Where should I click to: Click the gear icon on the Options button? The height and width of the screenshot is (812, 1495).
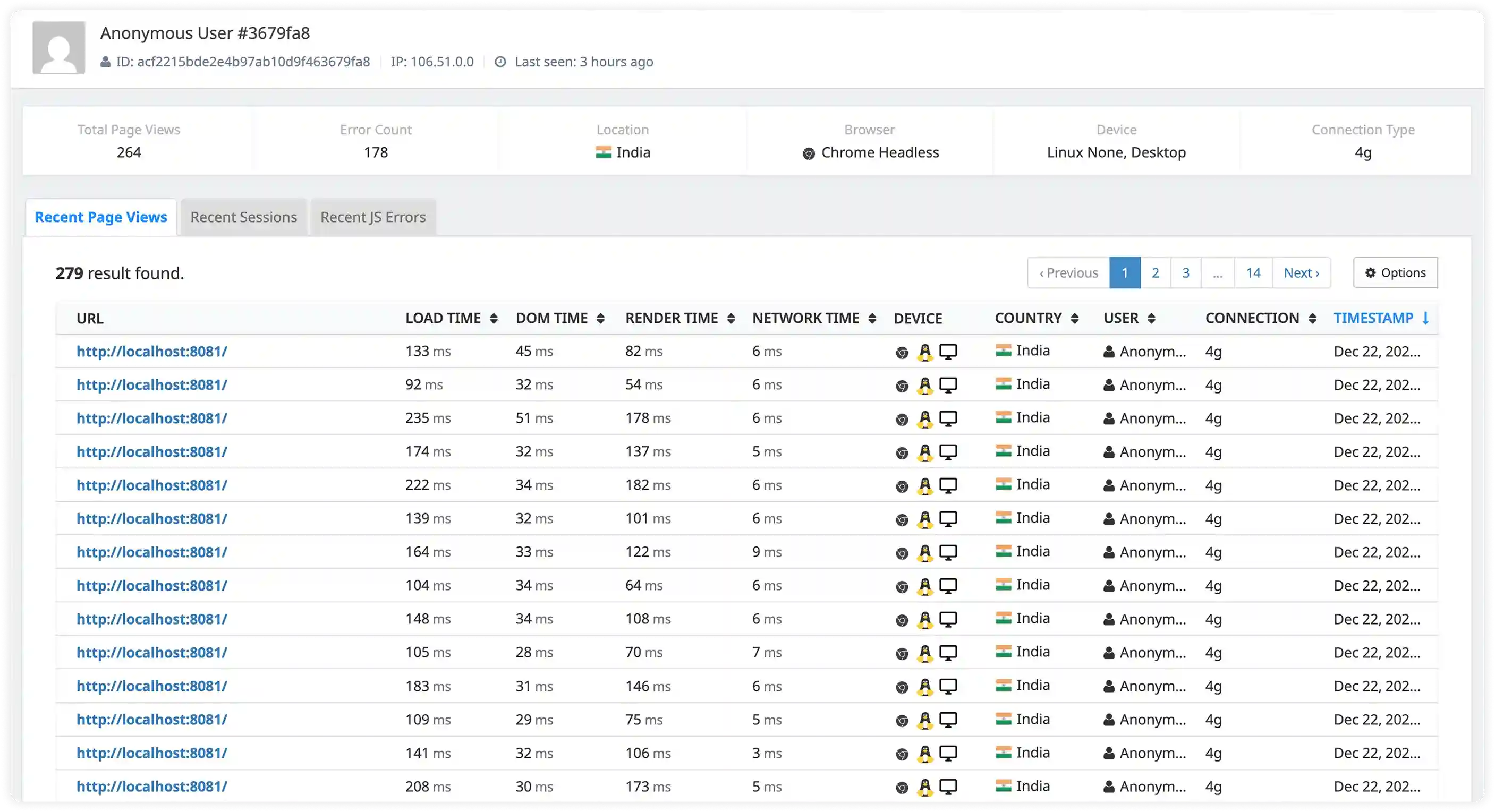[x=1371, y=272]
